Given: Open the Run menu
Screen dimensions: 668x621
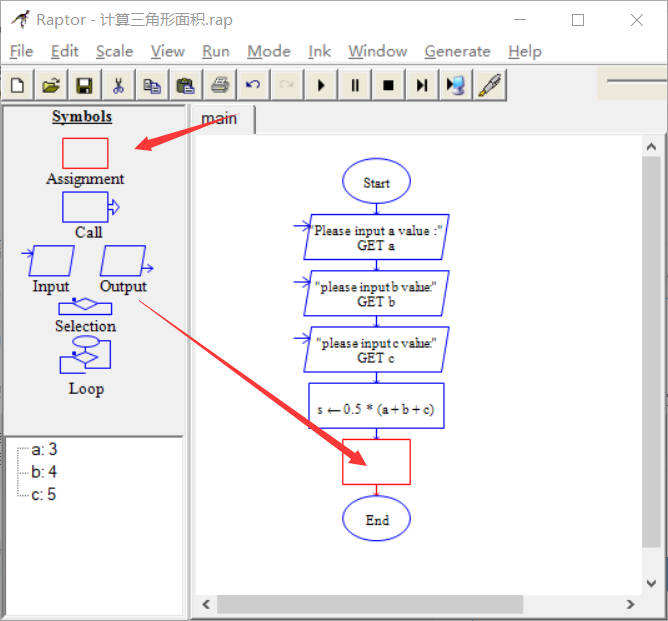Looking at the screenshot, I should pos(216,51).
